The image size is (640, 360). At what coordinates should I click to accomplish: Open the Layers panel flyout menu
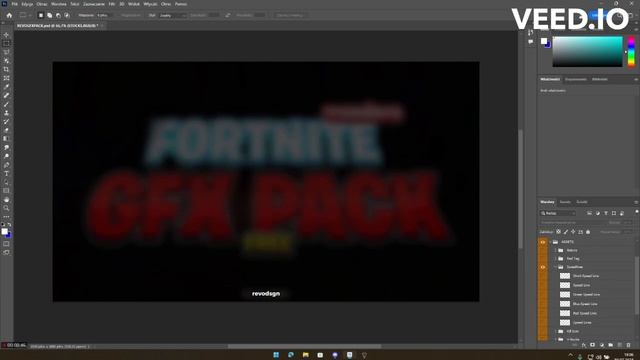pyautogui.click(x=636, y=202)
